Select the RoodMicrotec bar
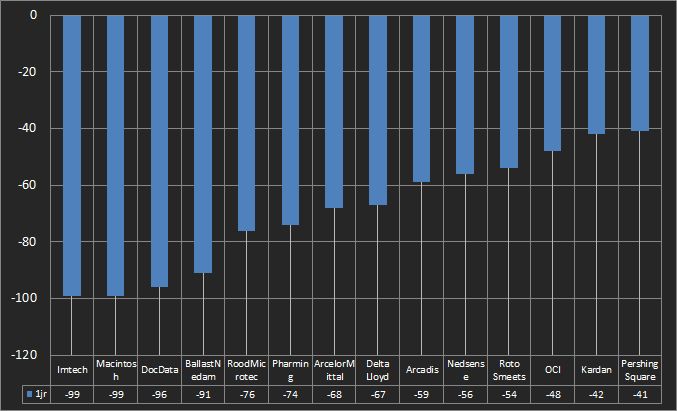The image size is (677, 411). pyautogui.click(x=247, y=123)
